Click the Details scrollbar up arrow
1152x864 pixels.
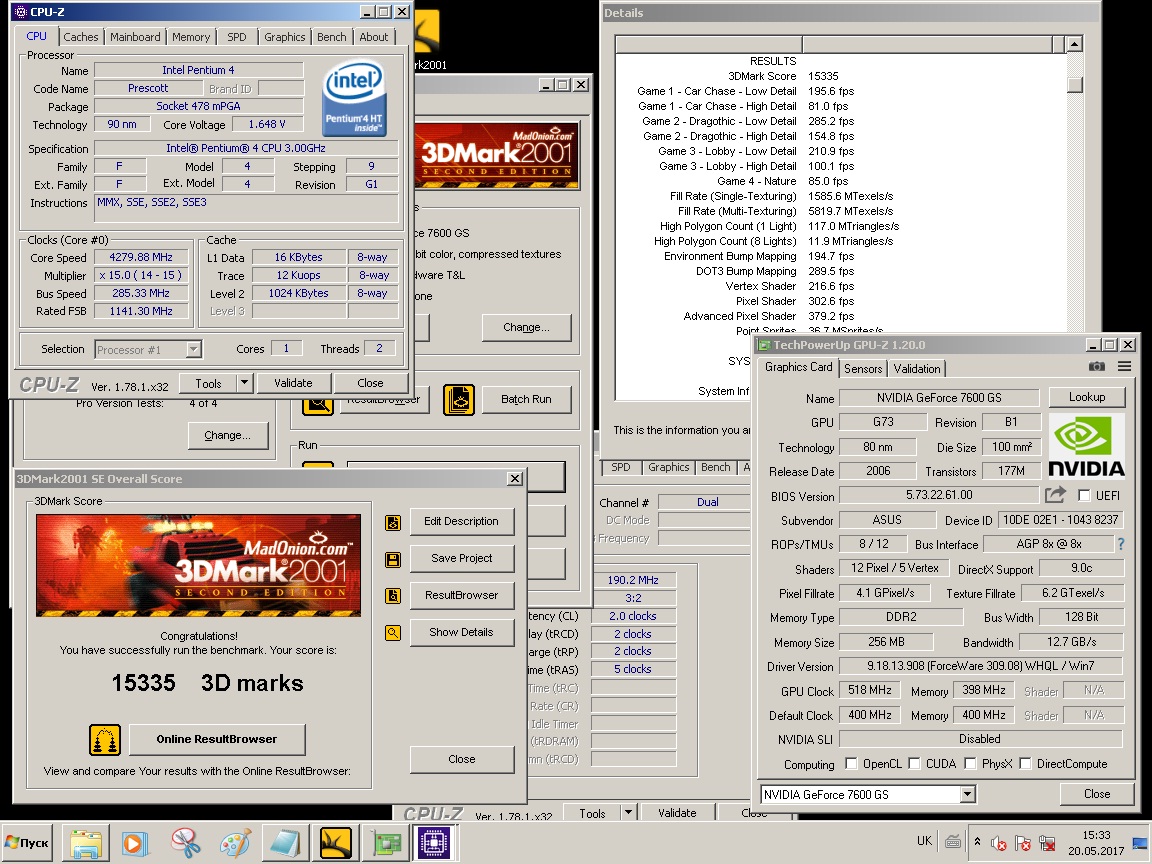1075,44
